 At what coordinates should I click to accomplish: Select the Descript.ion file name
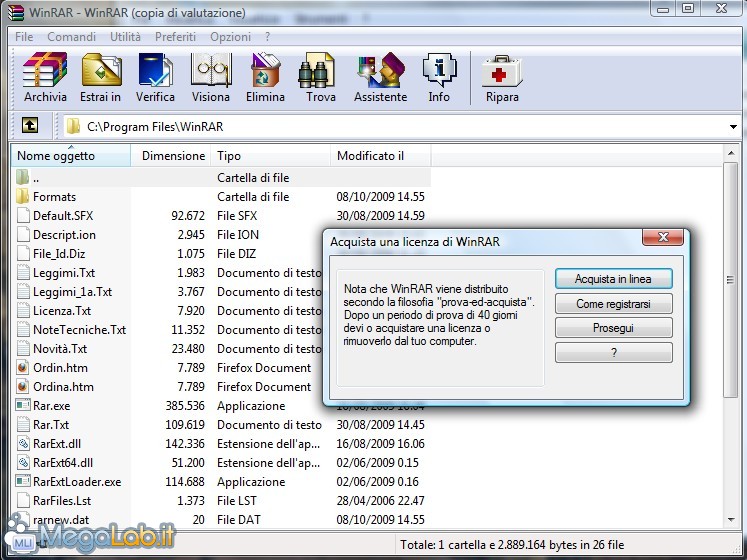pyautogui.click(x=64, y=234)
